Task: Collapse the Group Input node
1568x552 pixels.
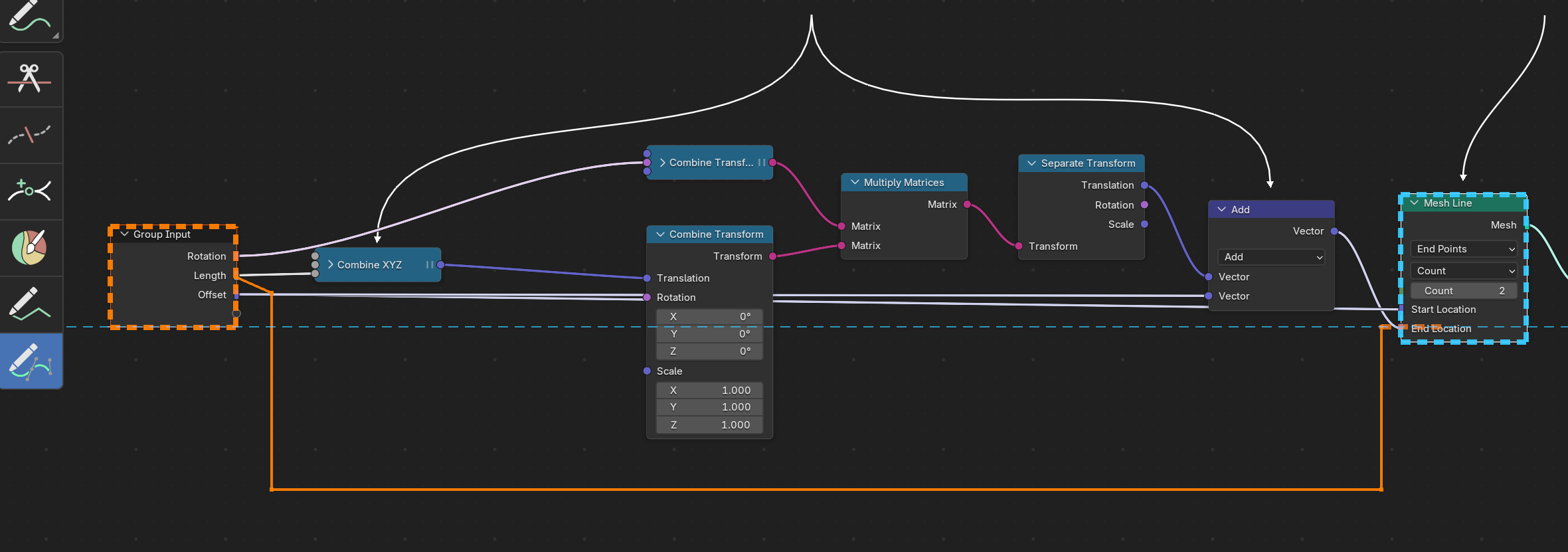Action: [124, 234]
